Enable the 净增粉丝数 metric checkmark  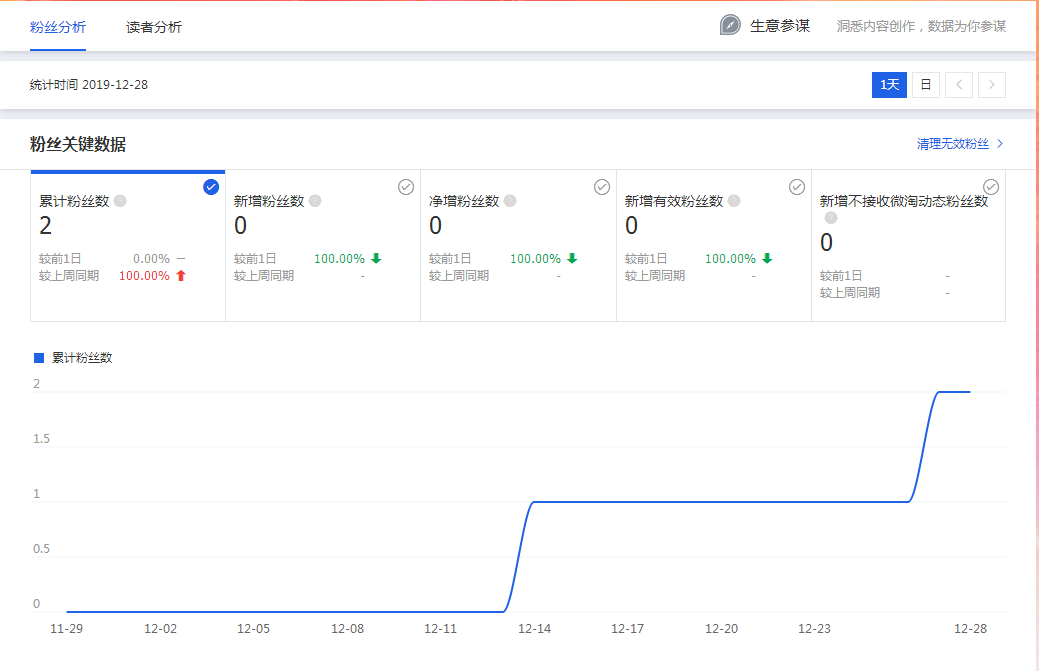pyautogui.click(x=602, y=187)
